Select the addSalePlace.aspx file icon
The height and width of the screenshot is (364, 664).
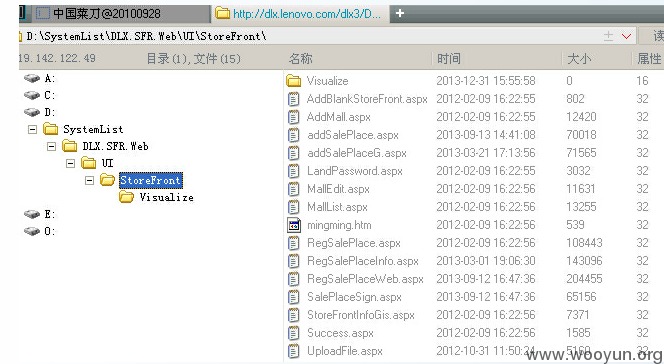click(293, 135)
